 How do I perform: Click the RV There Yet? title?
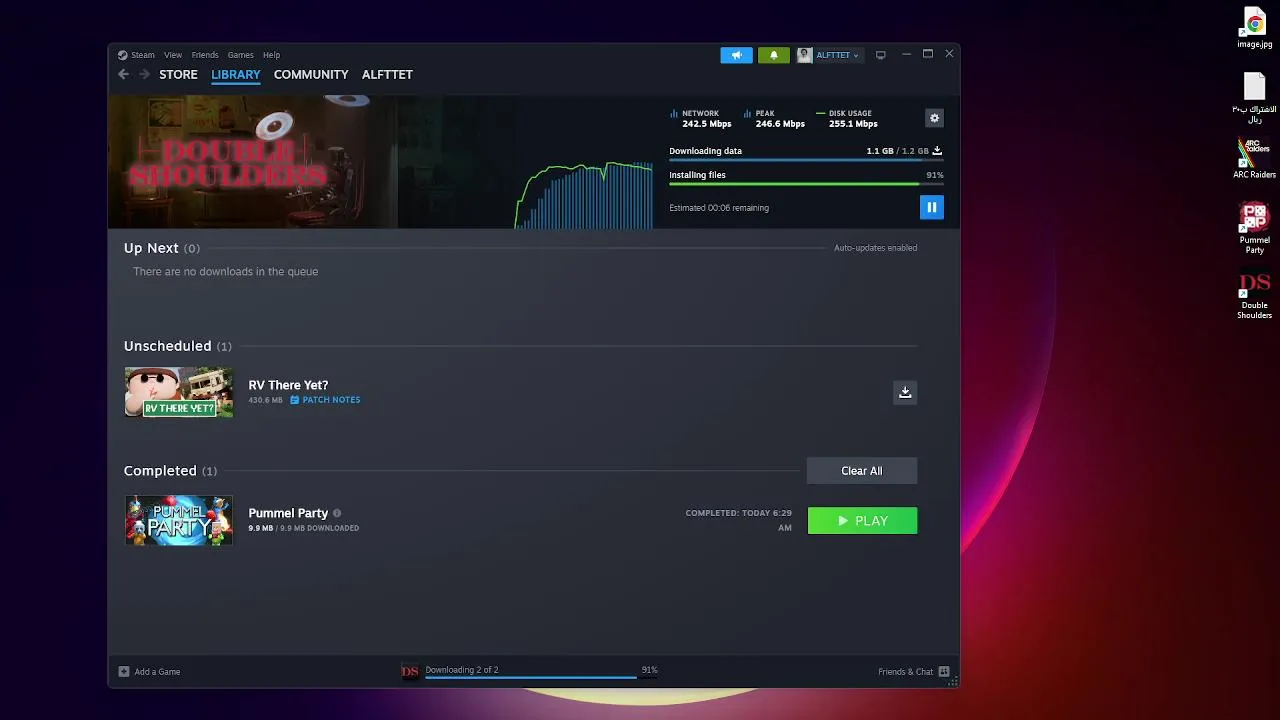coord(288,385)
